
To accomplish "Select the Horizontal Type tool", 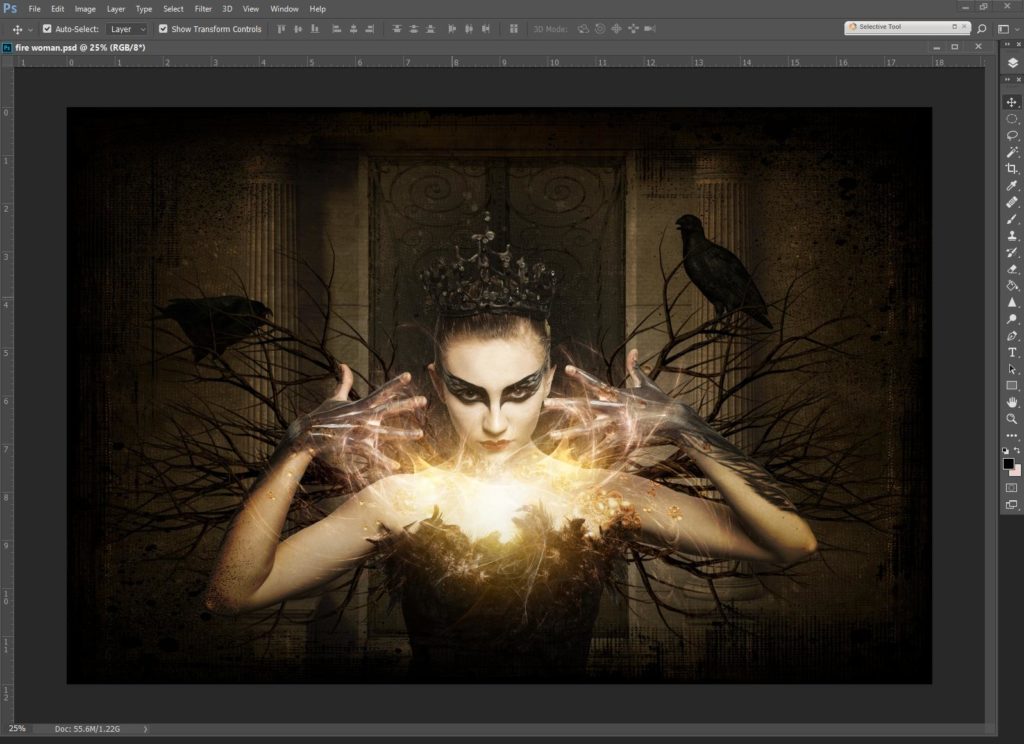I will tap(1012, 352).
